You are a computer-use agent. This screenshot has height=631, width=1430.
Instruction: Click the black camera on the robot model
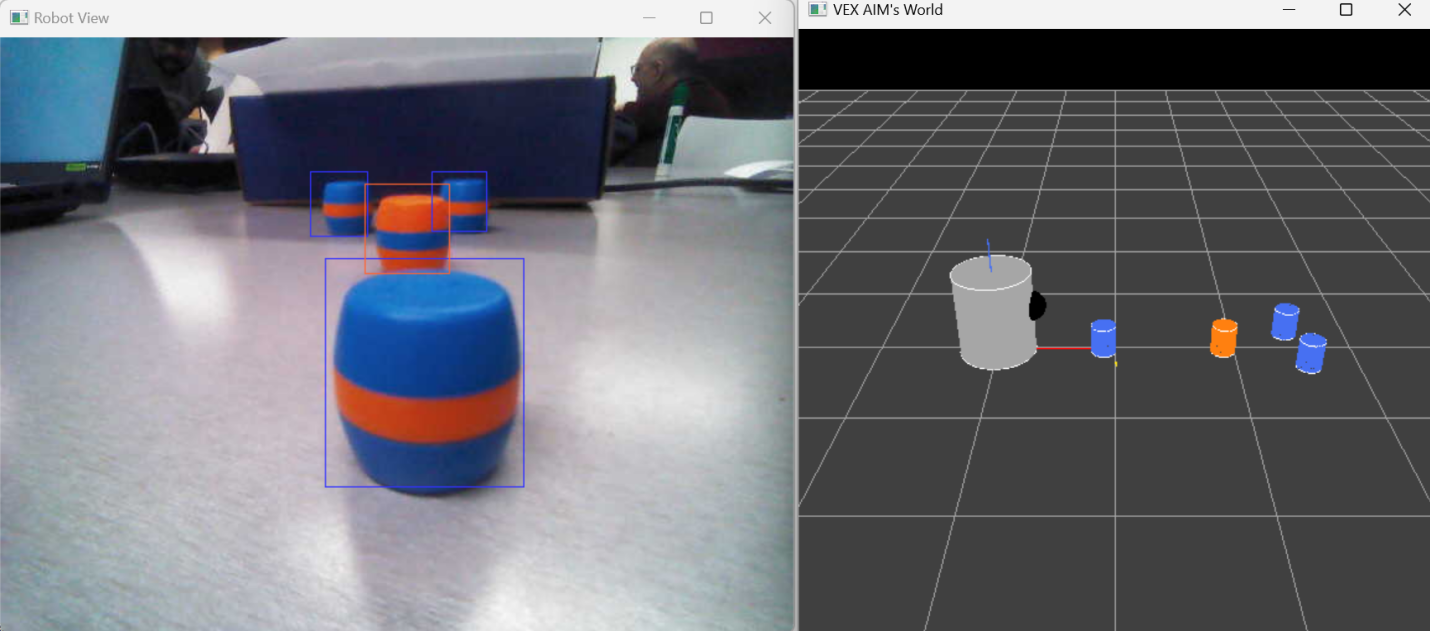tap(1037, 305)
